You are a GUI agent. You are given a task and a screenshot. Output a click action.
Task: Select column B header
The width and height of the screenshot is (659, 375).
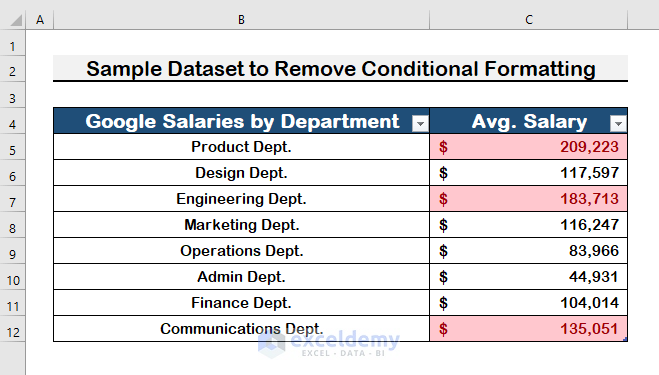241,20
